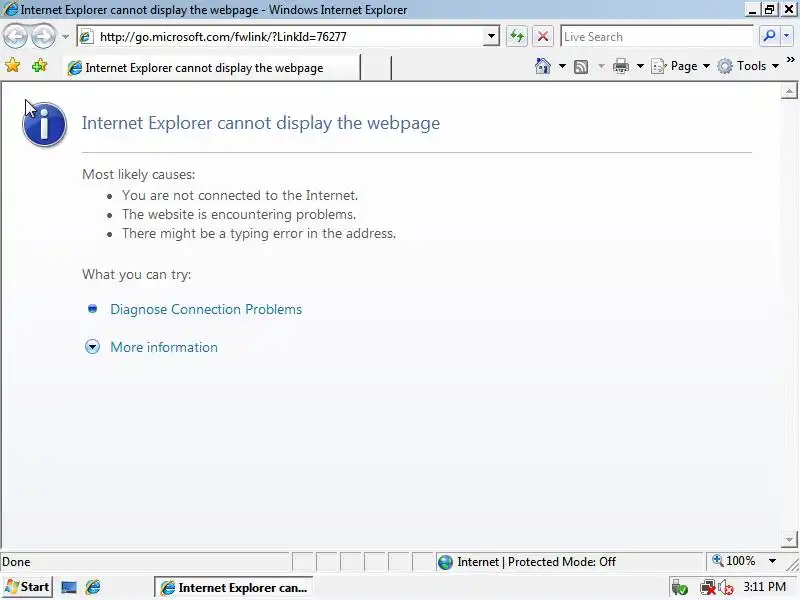
Task: Click the 'Done' status bar text
Action: (x=16, y=562)
